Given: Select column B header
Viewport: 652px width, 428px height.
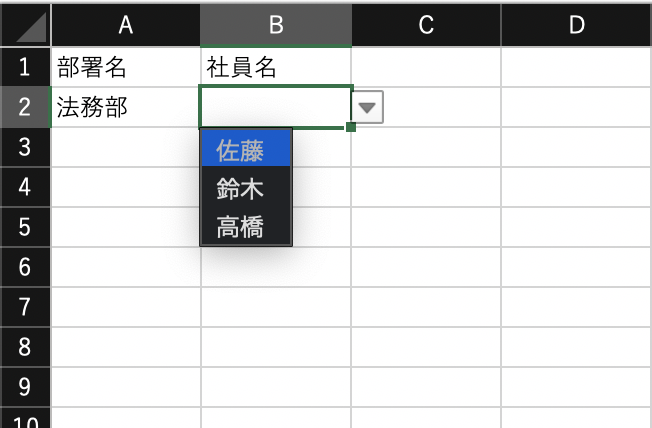Looking at the screenshot, I should 276,25.
